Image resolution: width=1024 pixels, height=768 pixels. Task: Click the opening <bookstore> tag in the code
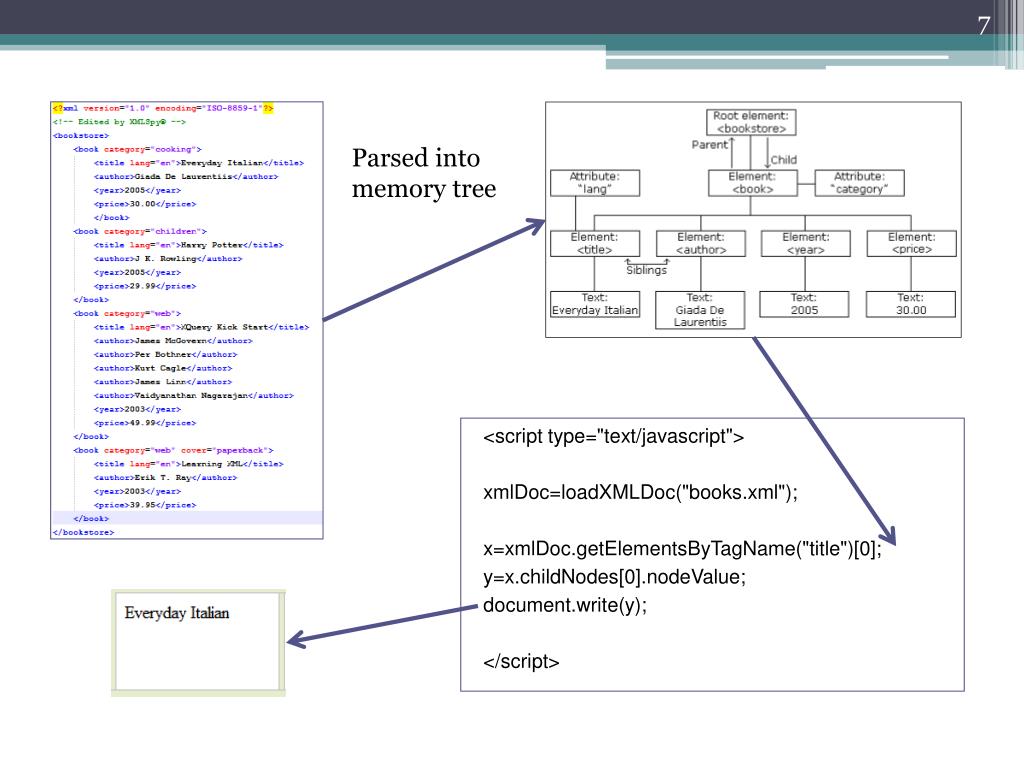tap(81, 136)
